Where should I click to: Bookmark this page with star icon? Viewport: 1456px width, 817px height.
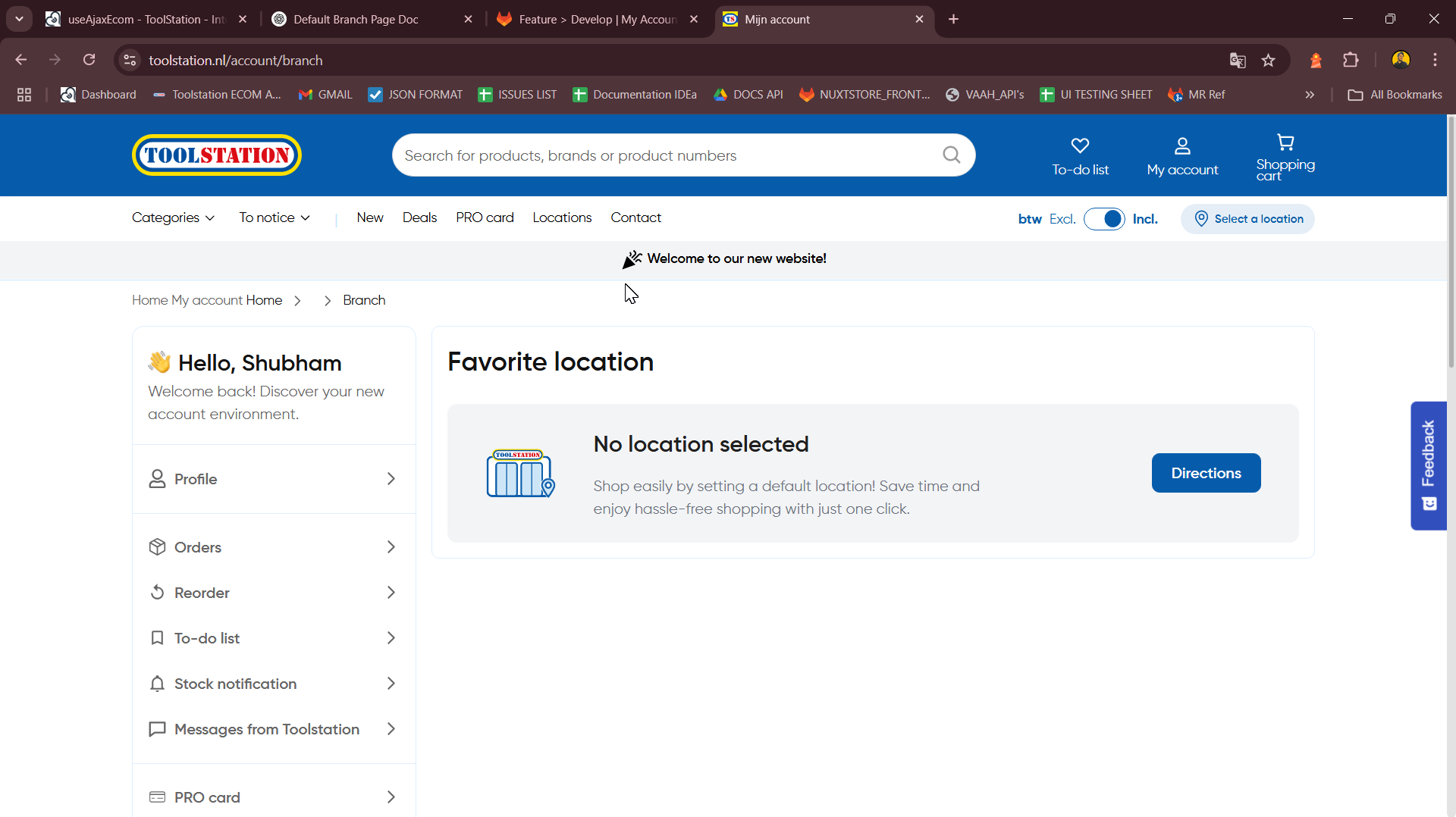point(1268,61)
